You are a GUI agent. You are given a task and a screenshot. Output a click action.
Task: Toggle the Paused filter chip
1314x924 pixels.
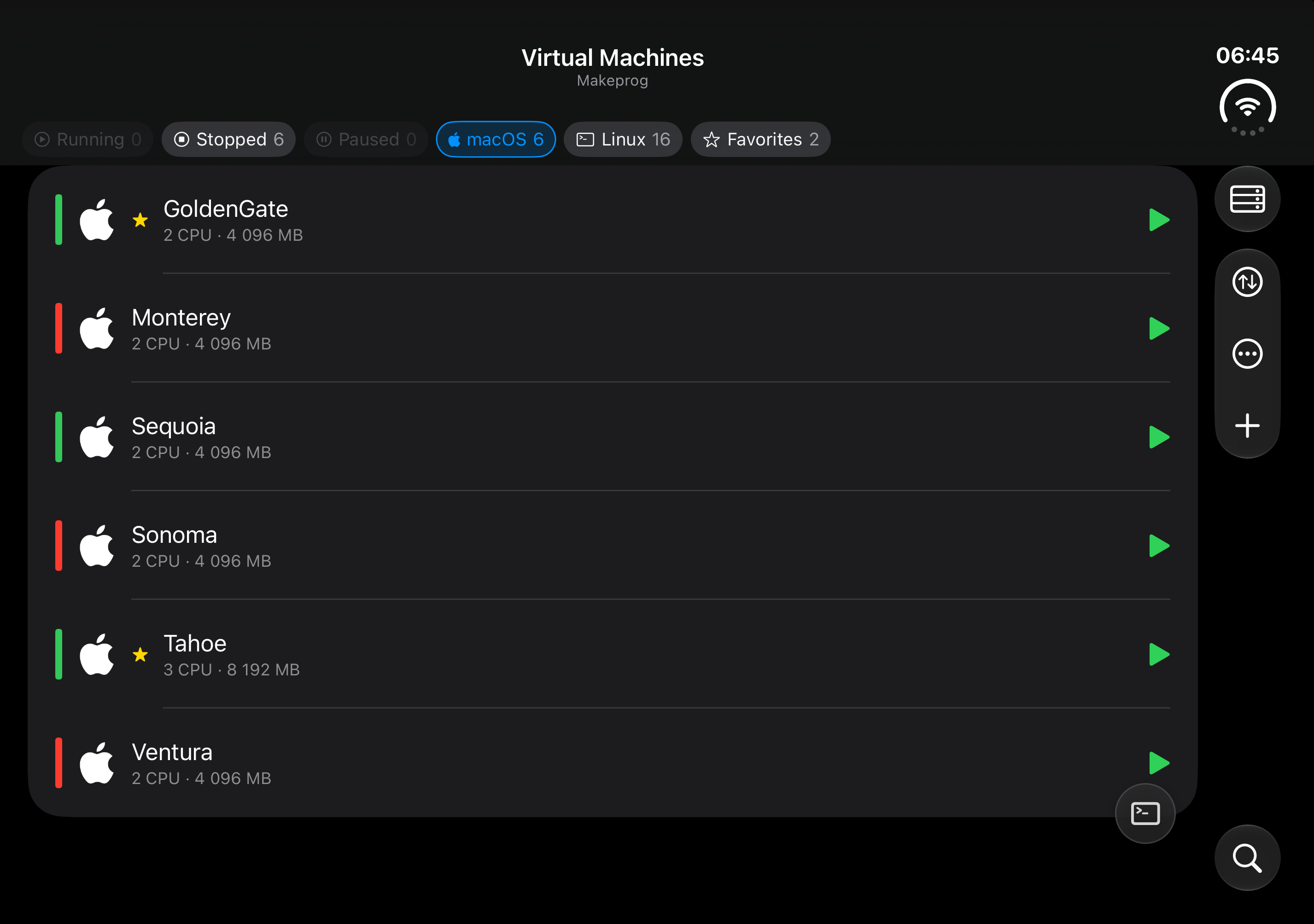[366, 139]
